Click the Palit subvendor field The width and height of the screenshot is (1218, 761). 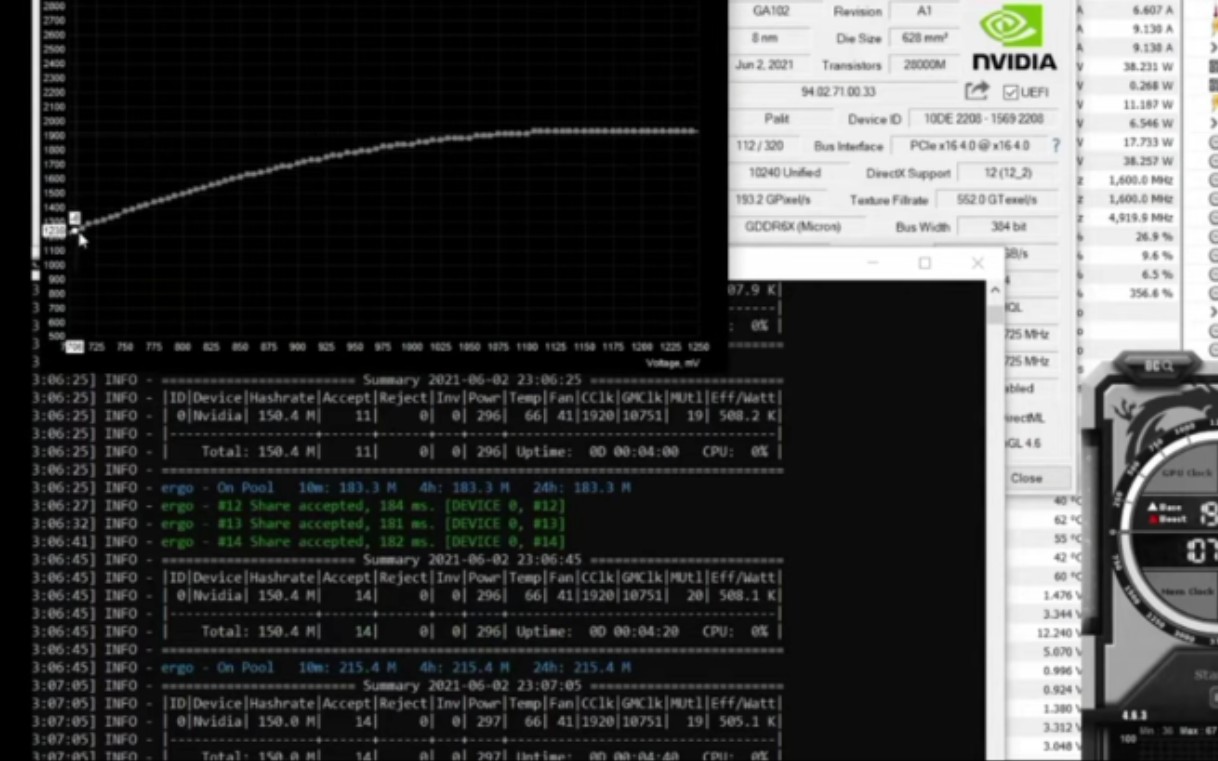(777, 119)
